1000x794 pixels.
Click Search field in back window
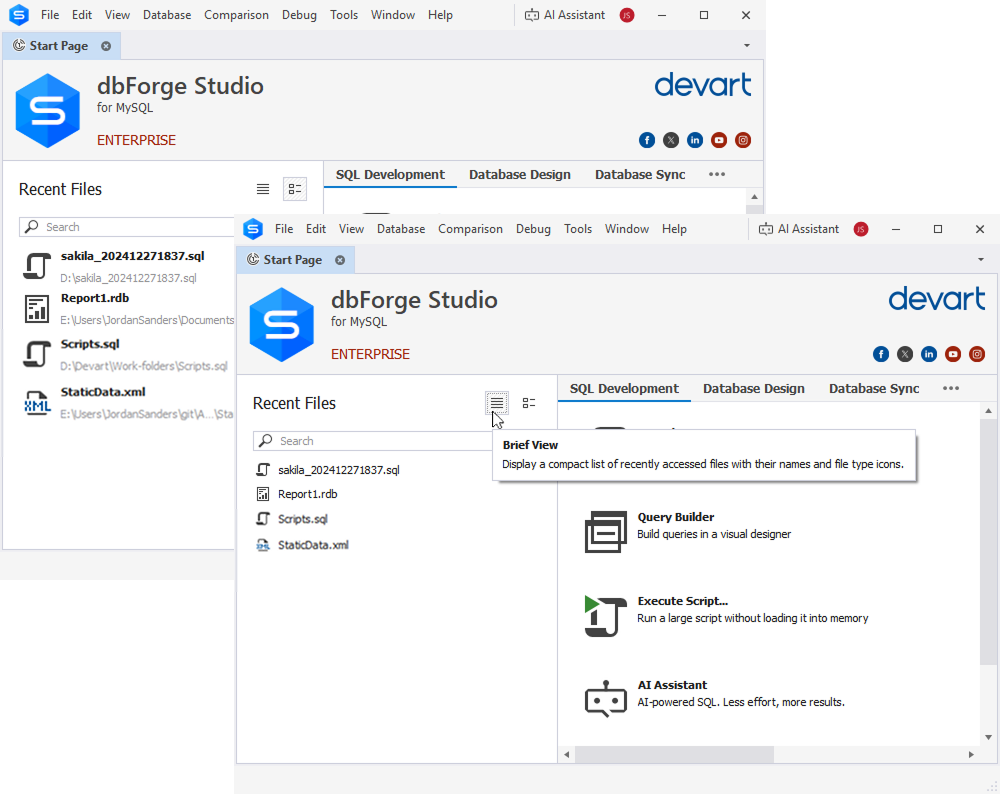pyautogui.click(x=128, y=227)
